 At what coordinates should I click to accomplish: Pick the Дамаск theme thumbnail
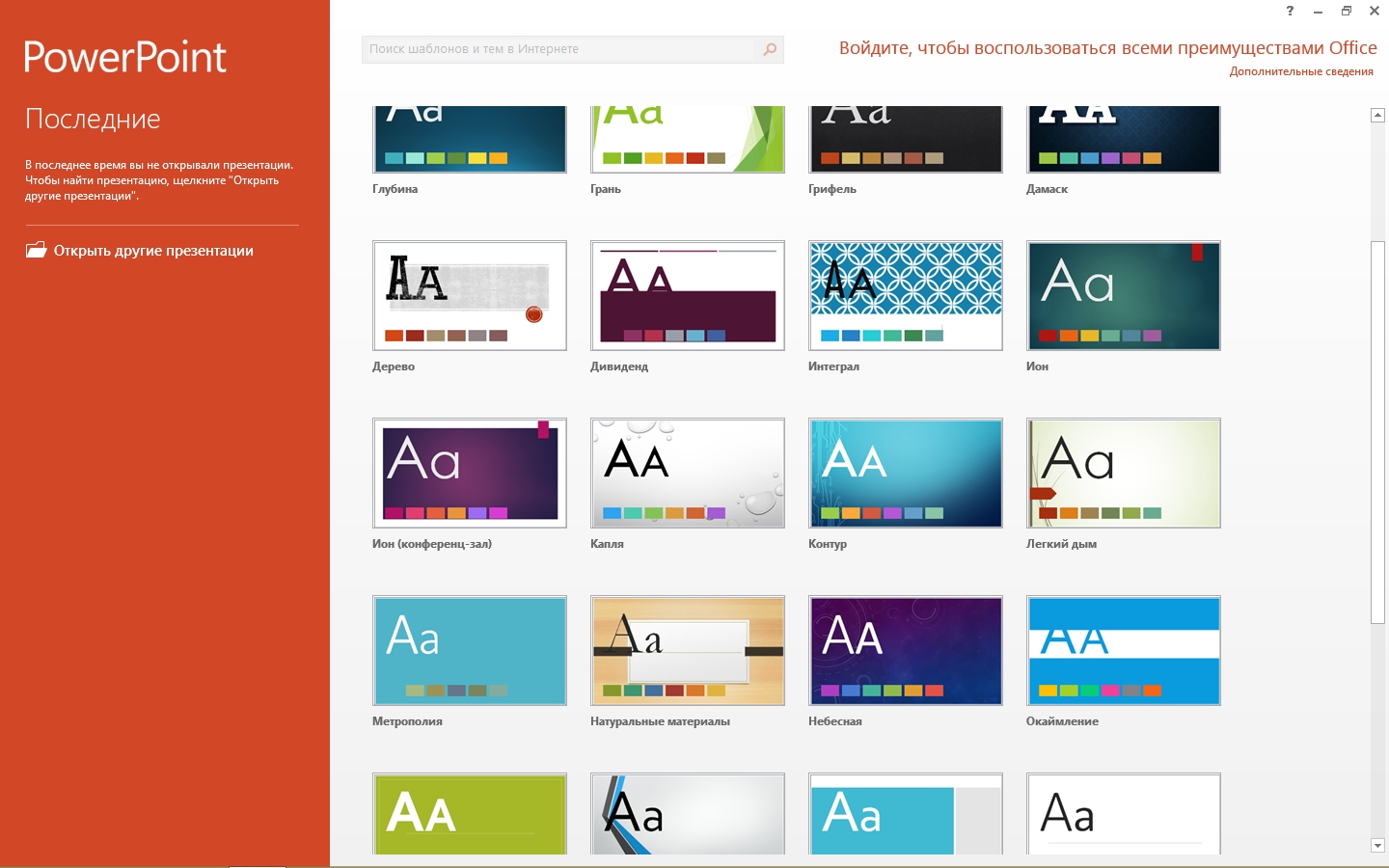pyautogui.click(x=1124, y=139)
